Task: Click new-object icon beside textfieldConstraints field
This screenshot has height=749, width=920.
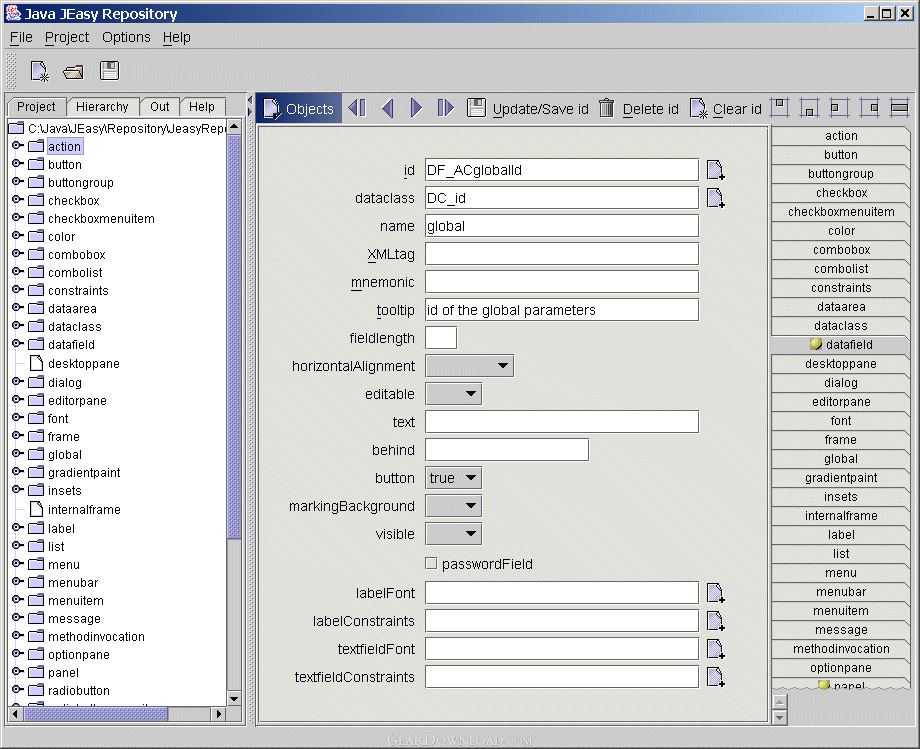Action: [x=715, y=677]
